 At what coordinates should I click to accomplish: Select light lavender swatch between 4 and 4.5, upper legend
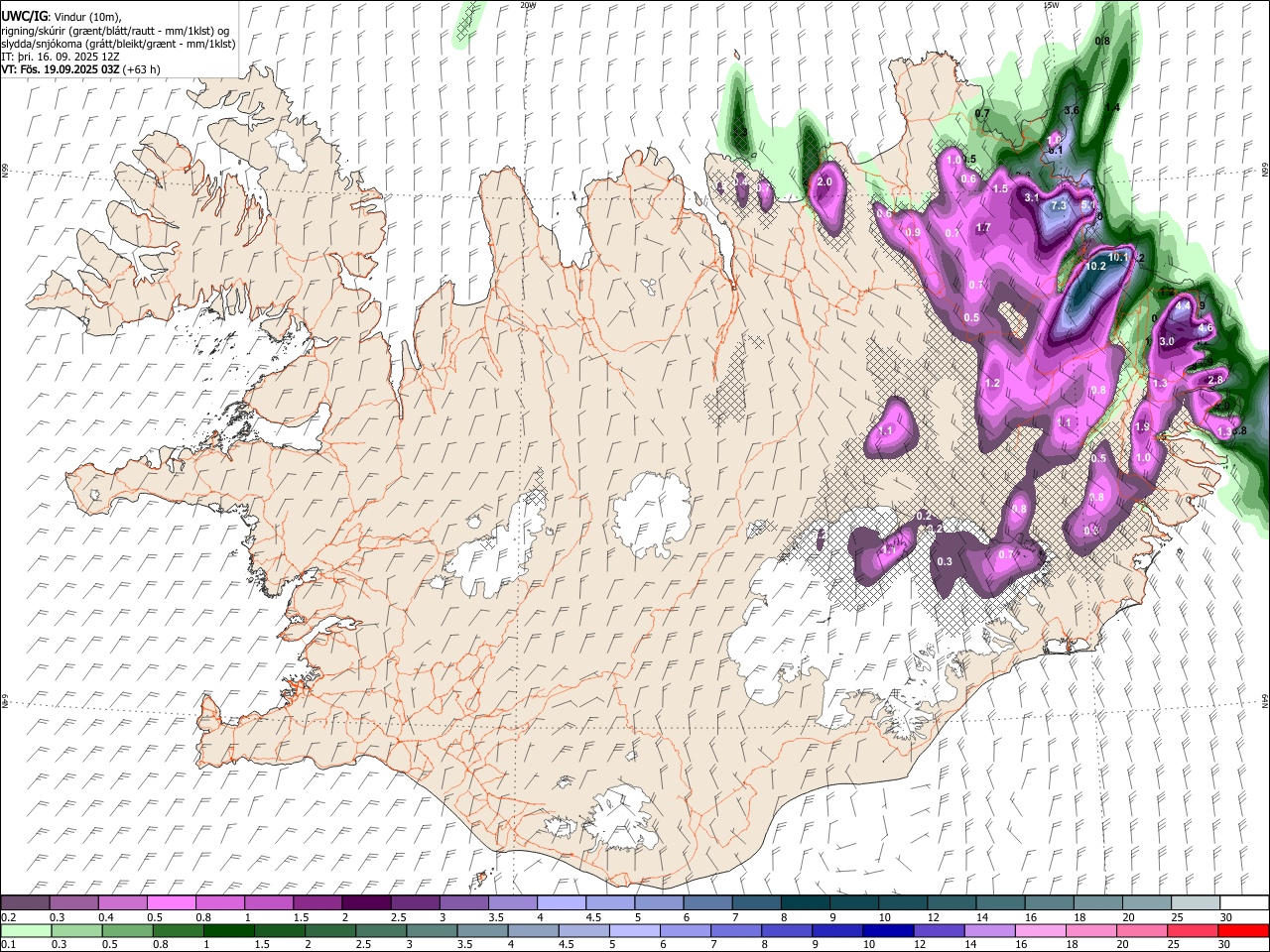point(561,903)
